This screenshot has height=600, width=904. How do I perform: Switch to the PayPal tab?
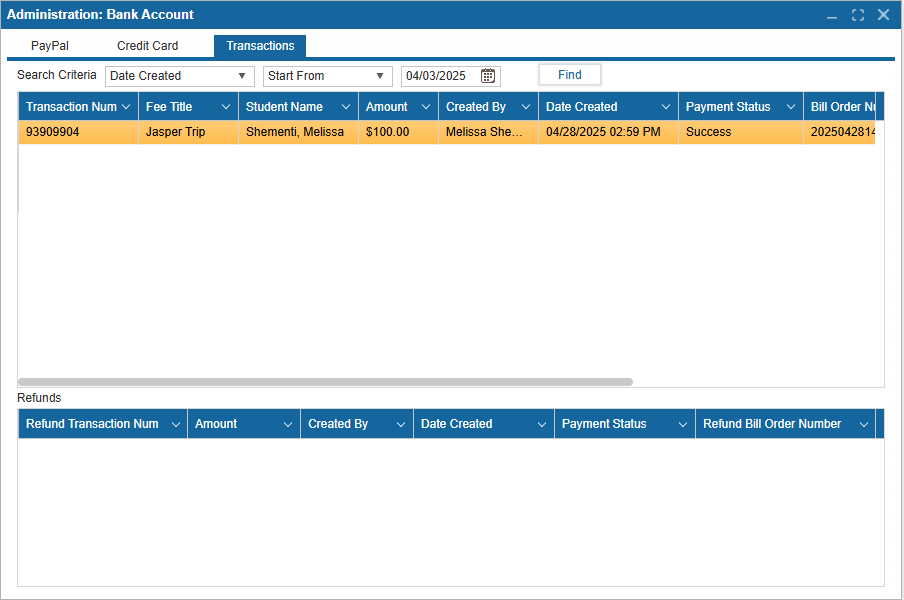[x=49, y=45]
